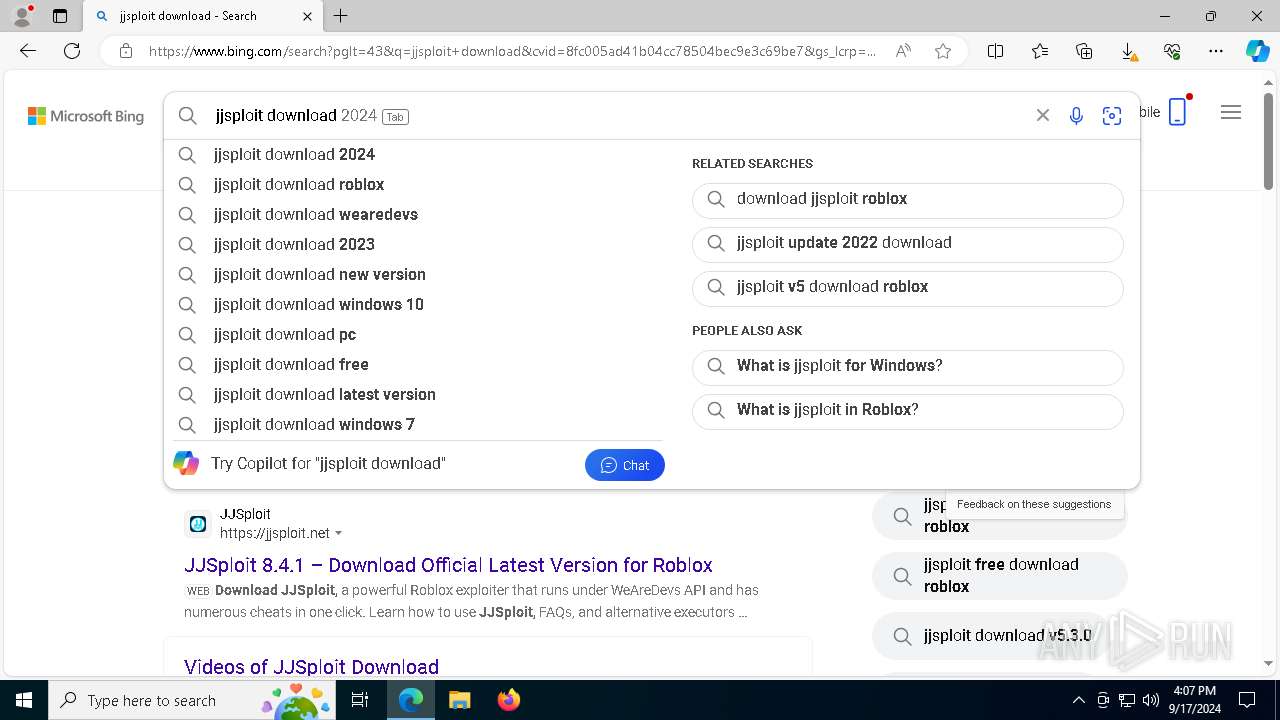This screenshot has height=720, width=1280.
Task: Open Microsoft Edge on taskbar
Action: point(411,700)
